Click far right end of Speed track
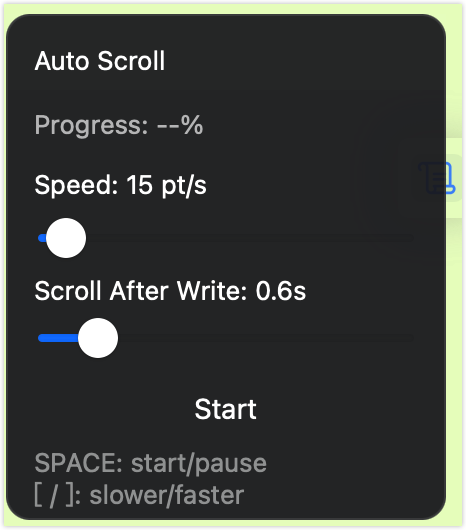This screenshot has width=466, height=530. coord(410,238)
